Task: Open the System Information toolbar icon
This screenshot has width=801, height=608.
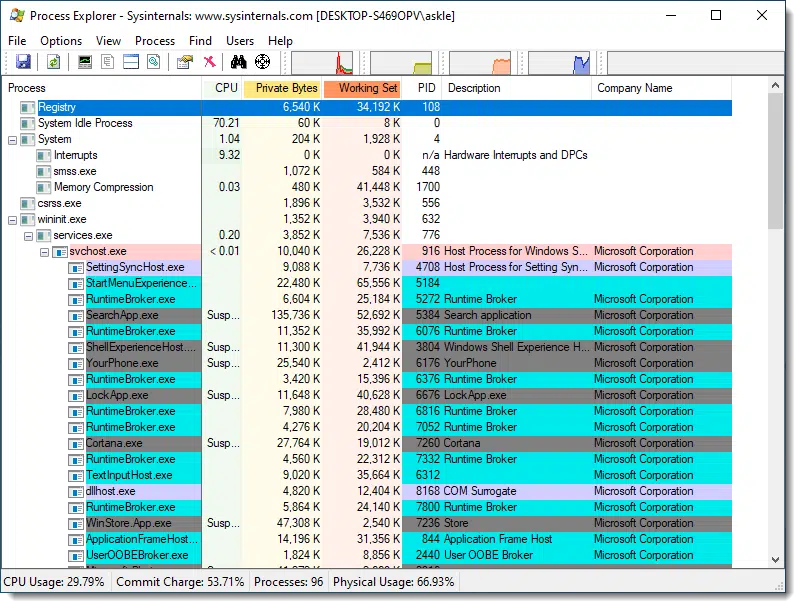Action: point(85,62)
